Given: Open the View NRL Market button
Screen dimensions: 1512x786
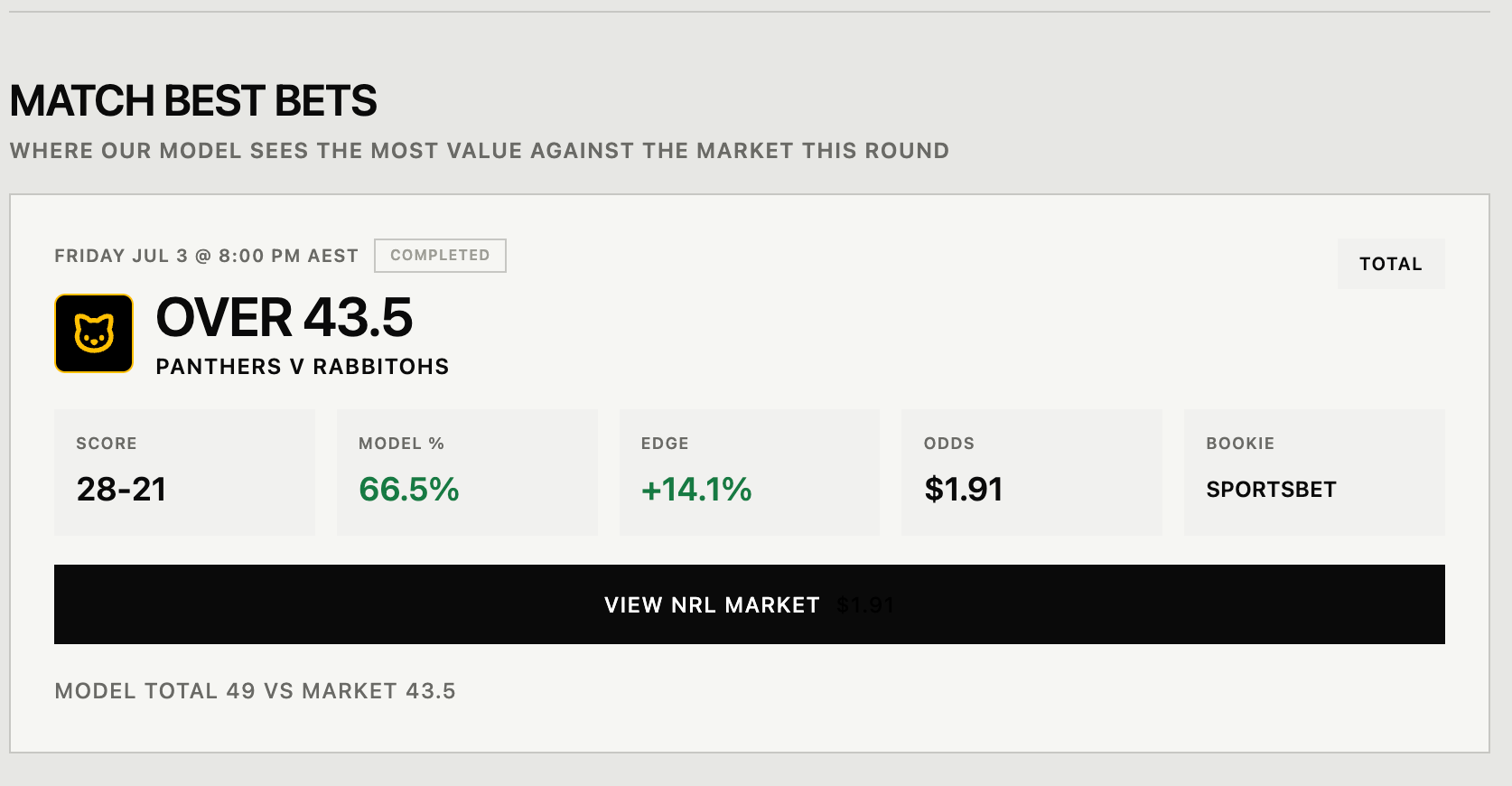Looking at the screenshot, I should tap(750, 604).
